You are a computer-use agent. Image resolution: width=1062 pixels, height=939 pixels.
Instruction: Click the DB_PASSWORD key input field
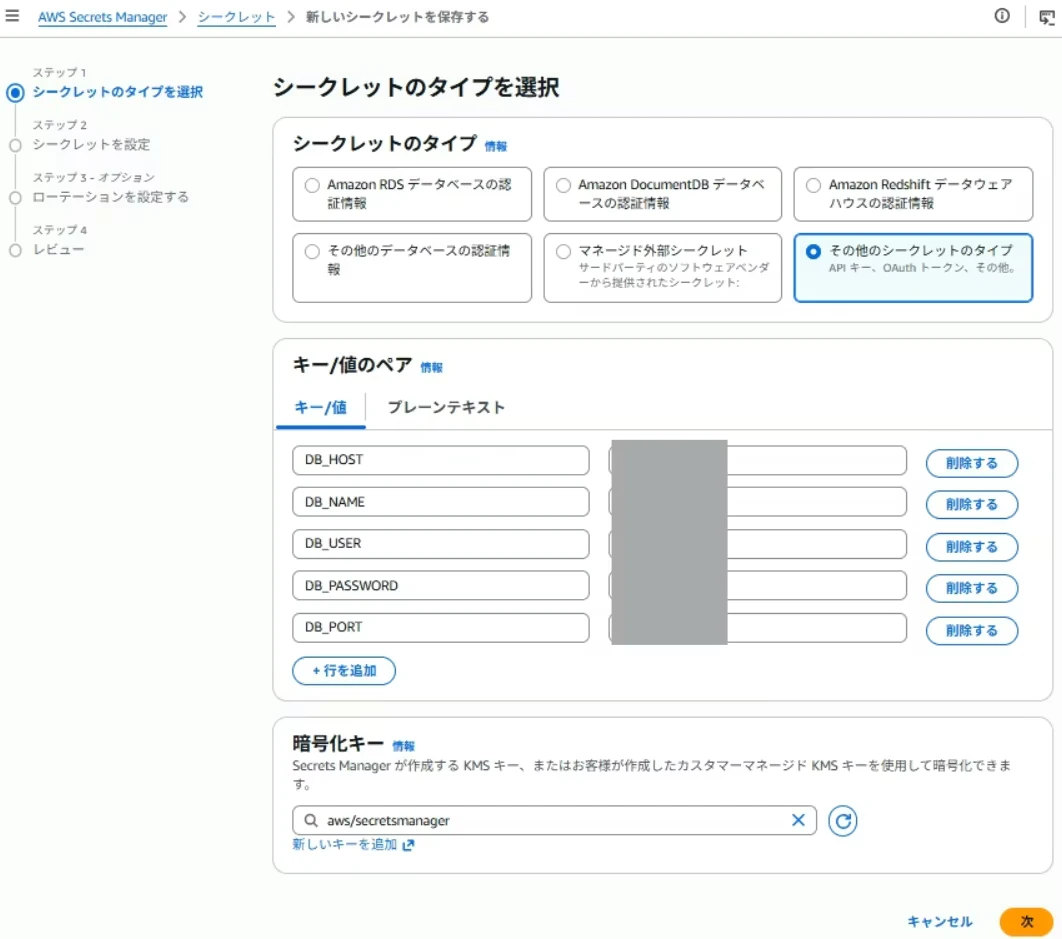[441, 585]
